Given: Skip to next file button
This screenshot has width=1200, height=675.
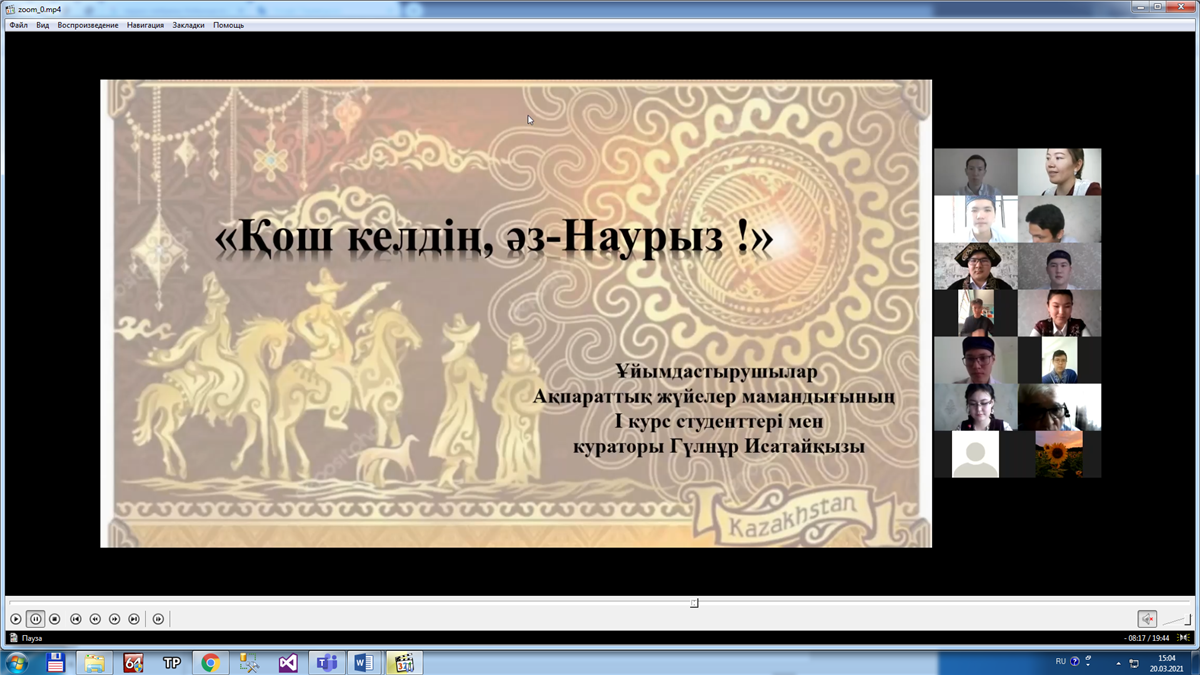Looking at the screenshot, I should coord(134,619).
